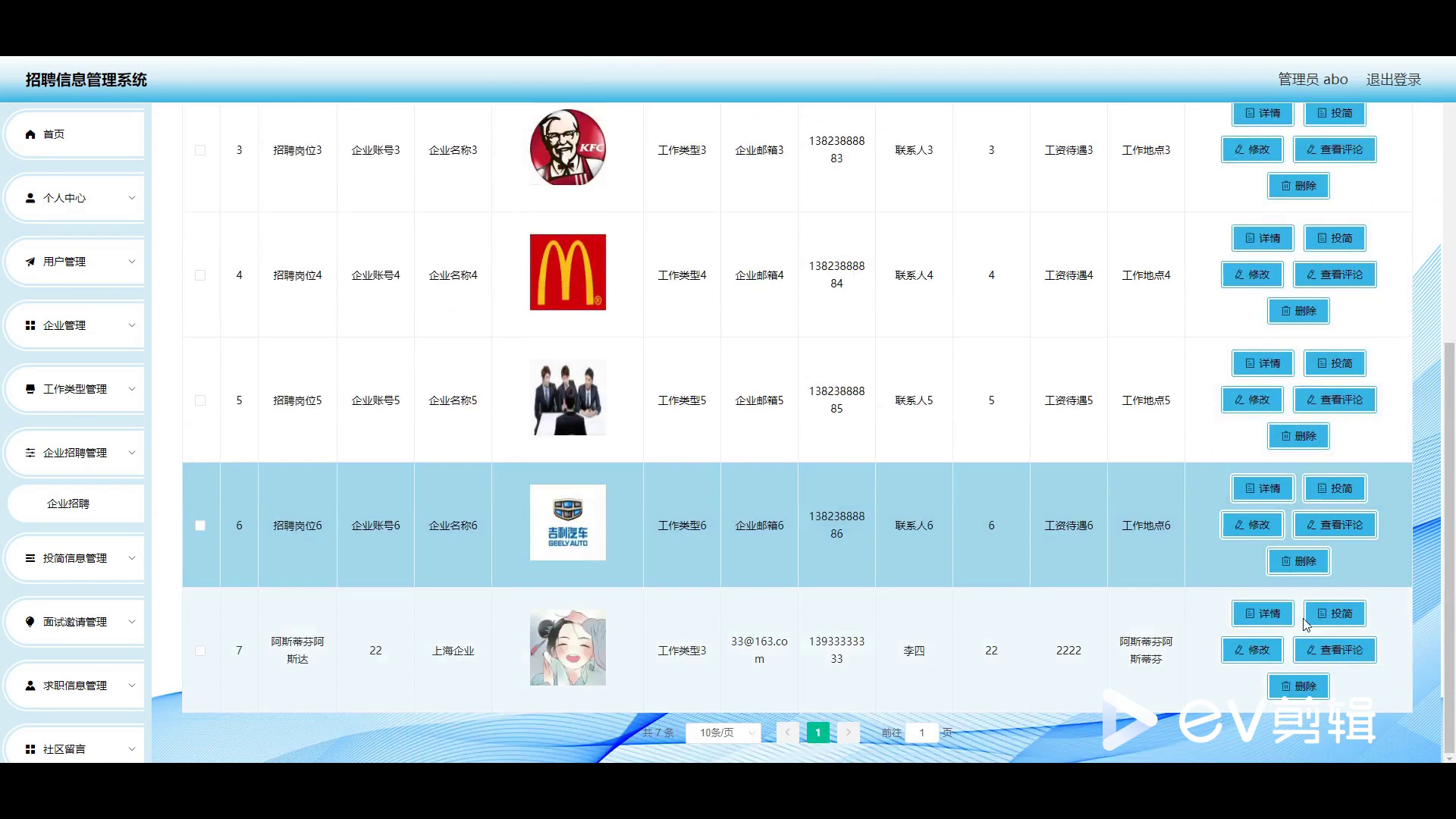
Task: Click 退出登录 to log out
Action: (1393, 80)
